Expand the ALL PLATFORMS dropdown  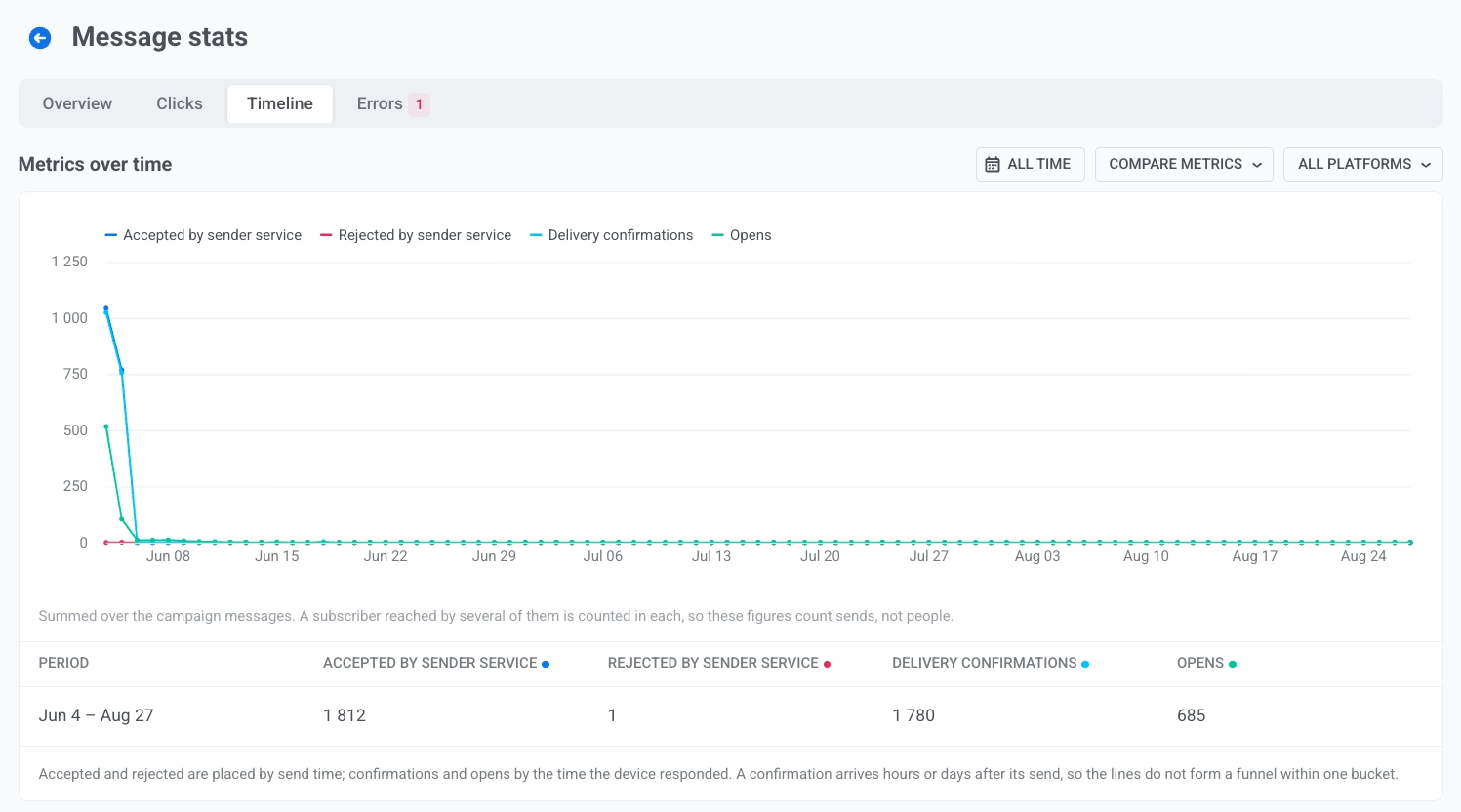tap(1362, 164)
